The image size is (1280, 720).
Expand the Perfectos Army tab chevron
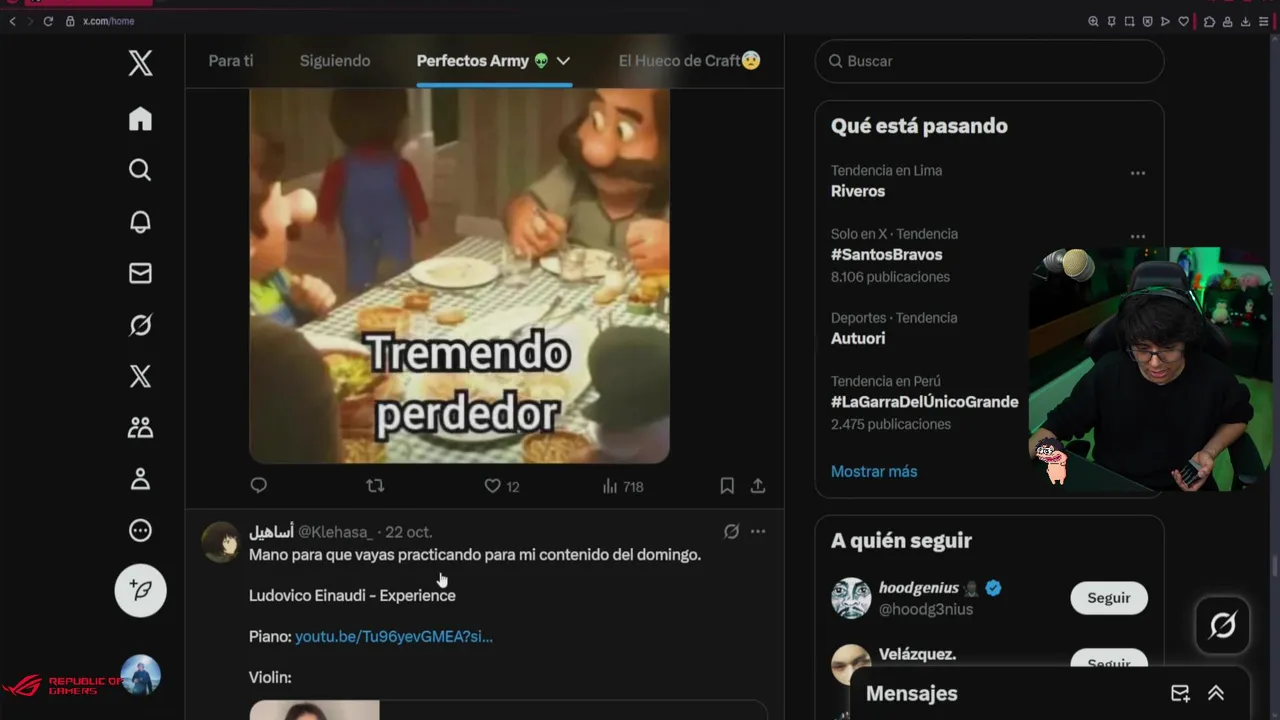point(563,61)
